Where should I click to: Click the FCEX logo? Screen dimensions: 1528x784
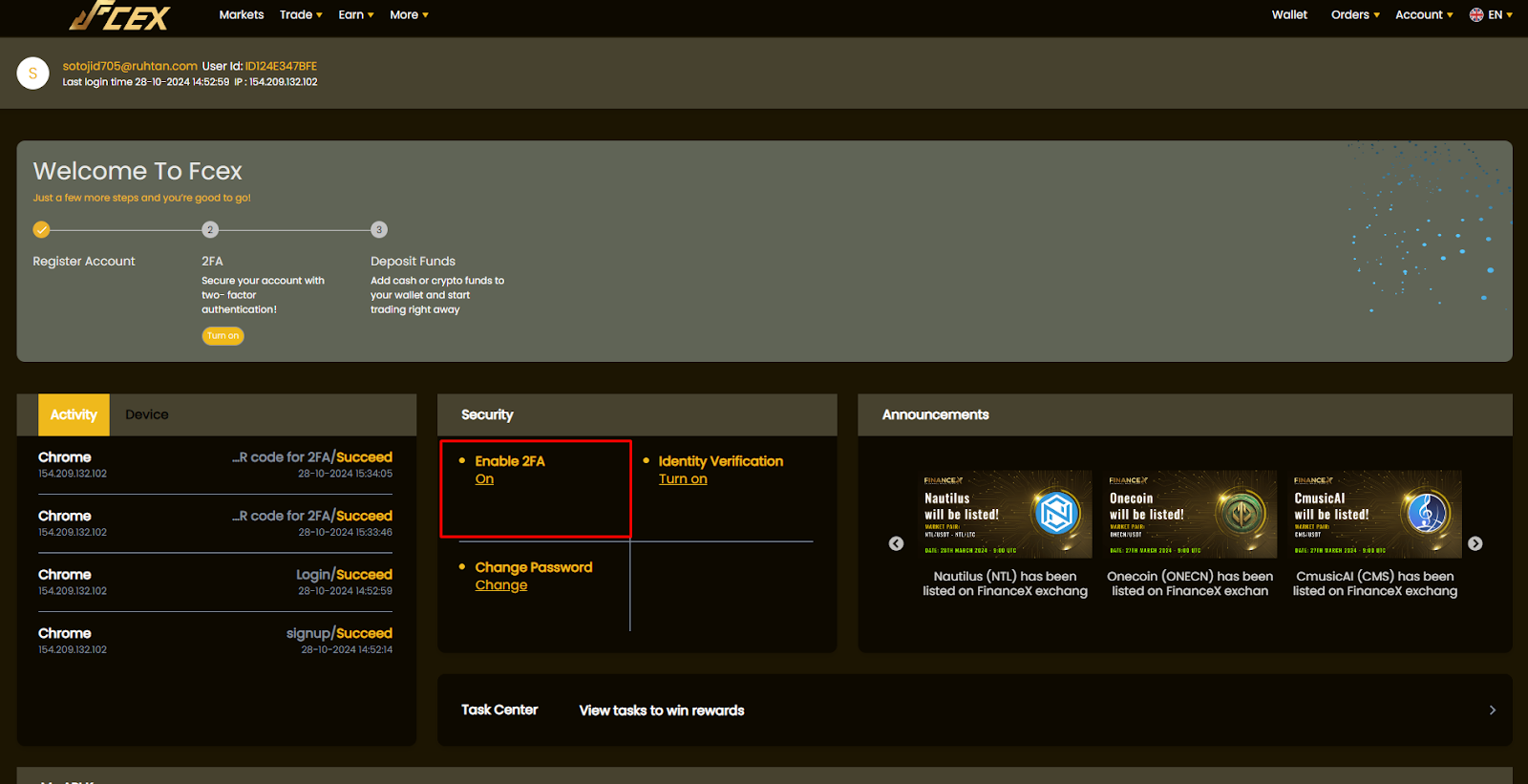pos(120,15)
